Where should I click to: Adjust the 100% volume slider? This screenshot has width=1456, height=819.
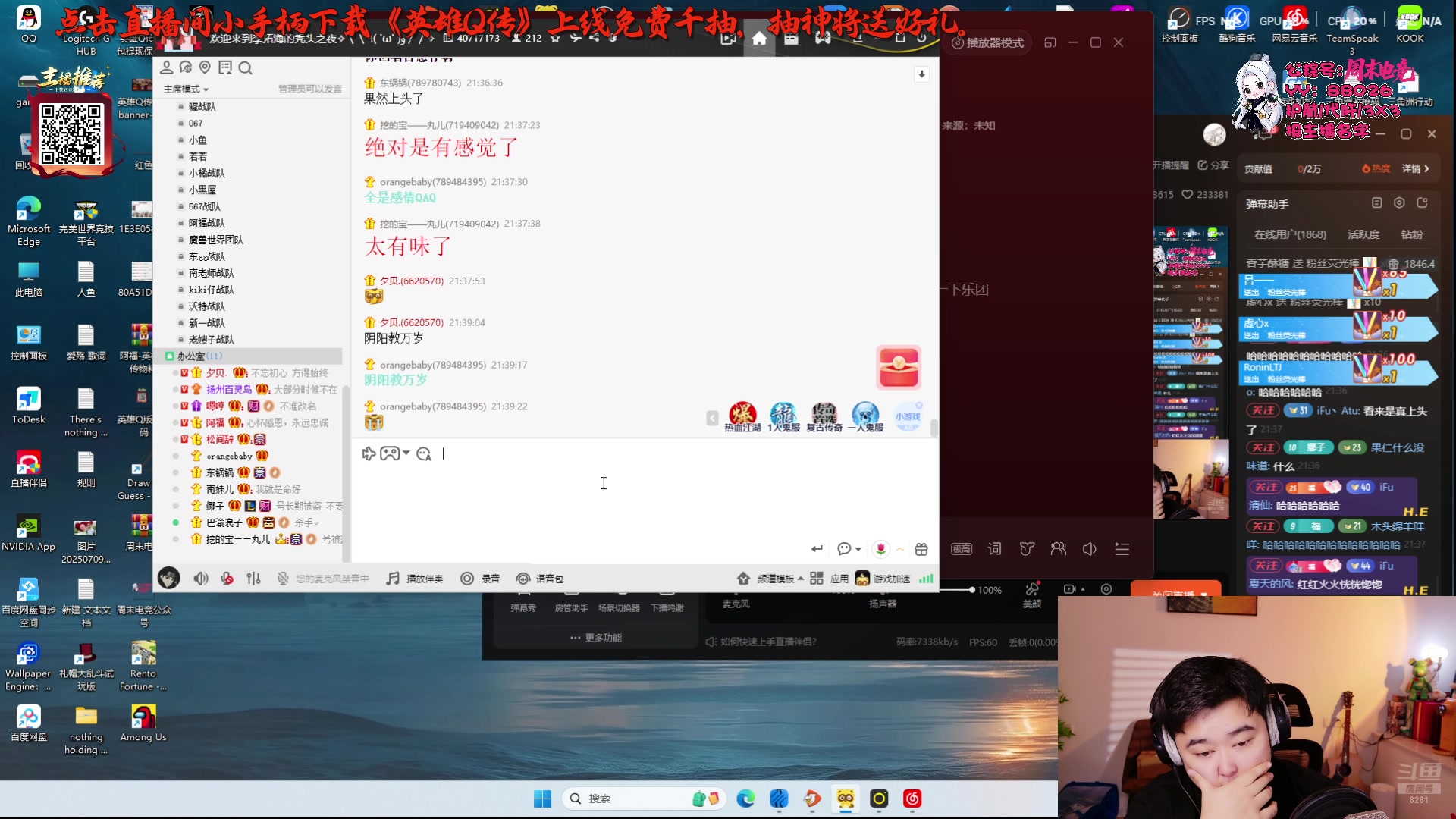[x=972, y=589]
